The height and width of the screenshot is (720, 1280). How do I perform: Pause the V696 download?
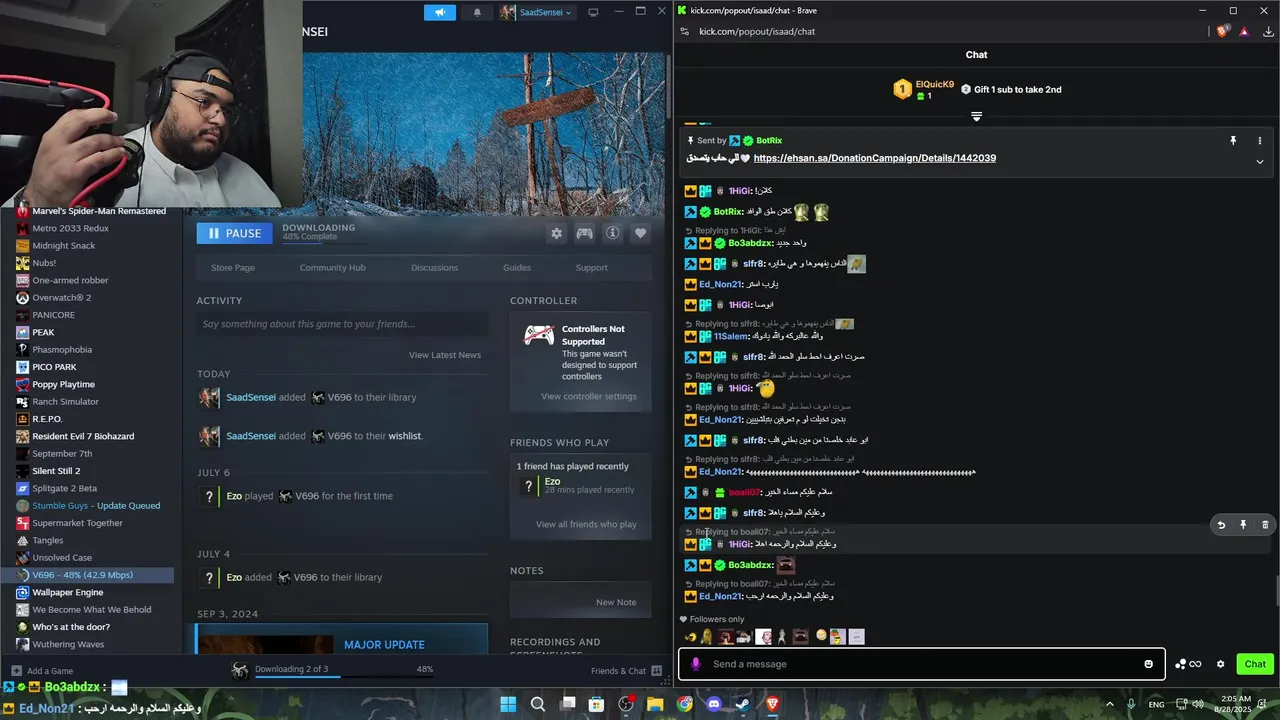point(235,233)
